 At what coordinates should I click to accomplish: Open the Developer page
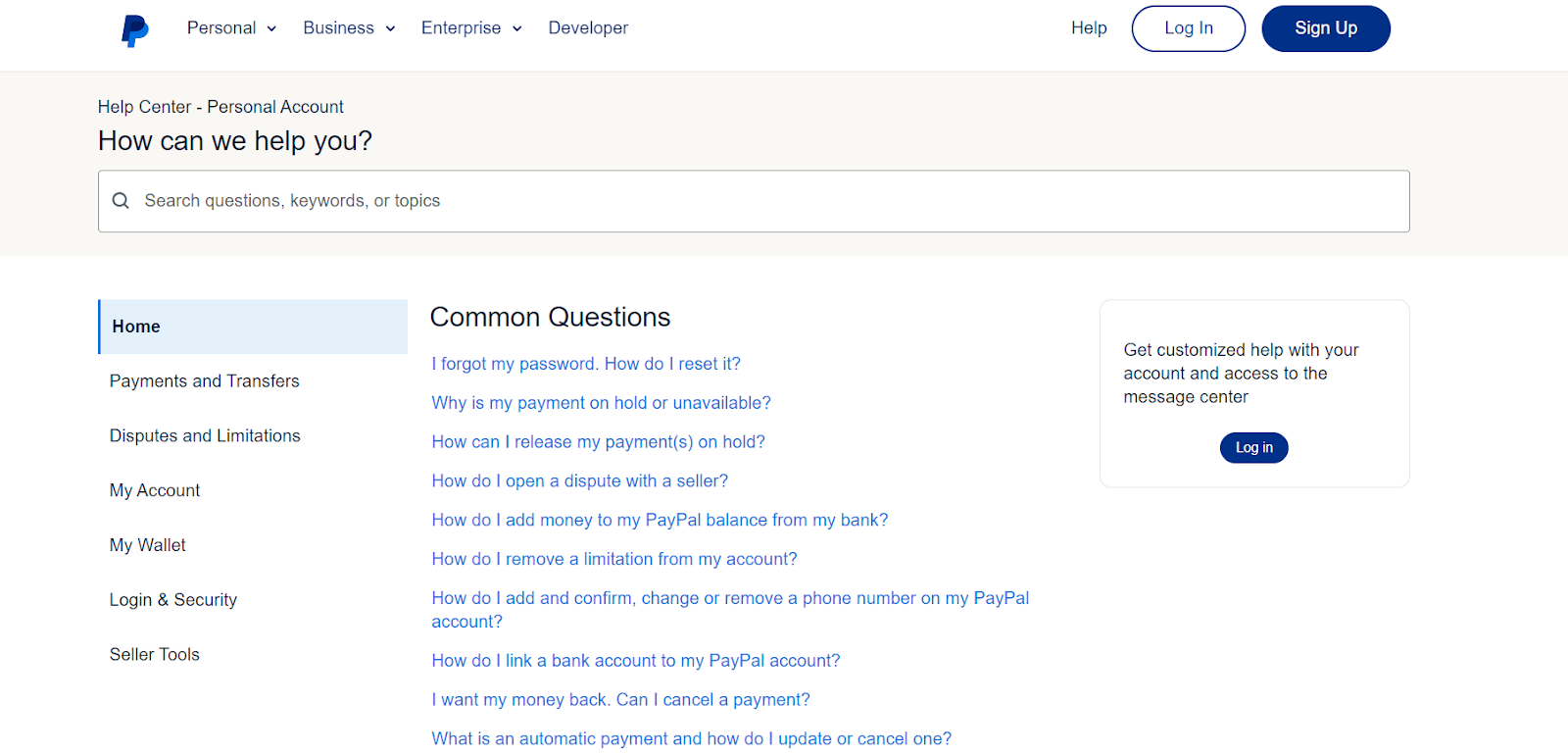(x=588, y=28)
